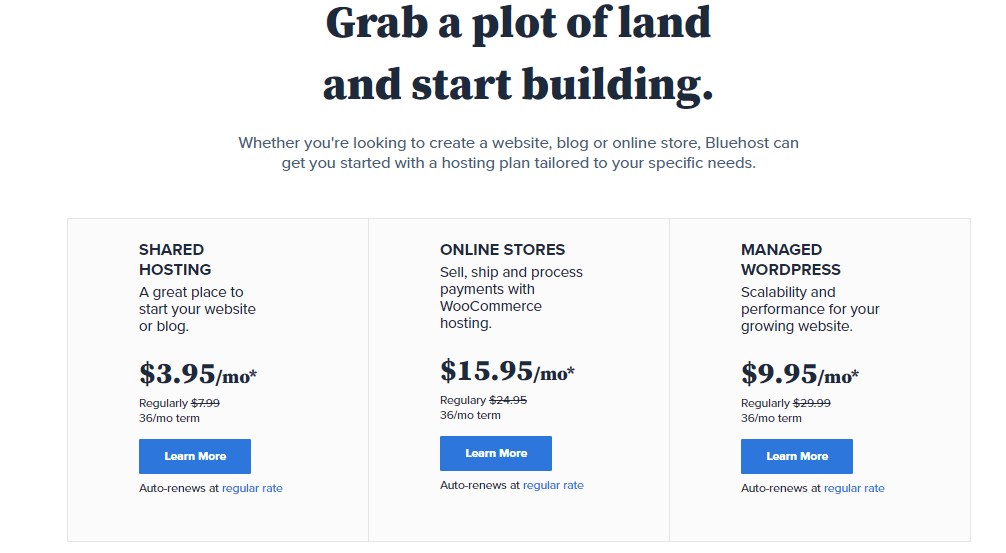Click the $3.95/mo price text
The height and width of the screenshot is (553, 1006).
tap(198, 374)
